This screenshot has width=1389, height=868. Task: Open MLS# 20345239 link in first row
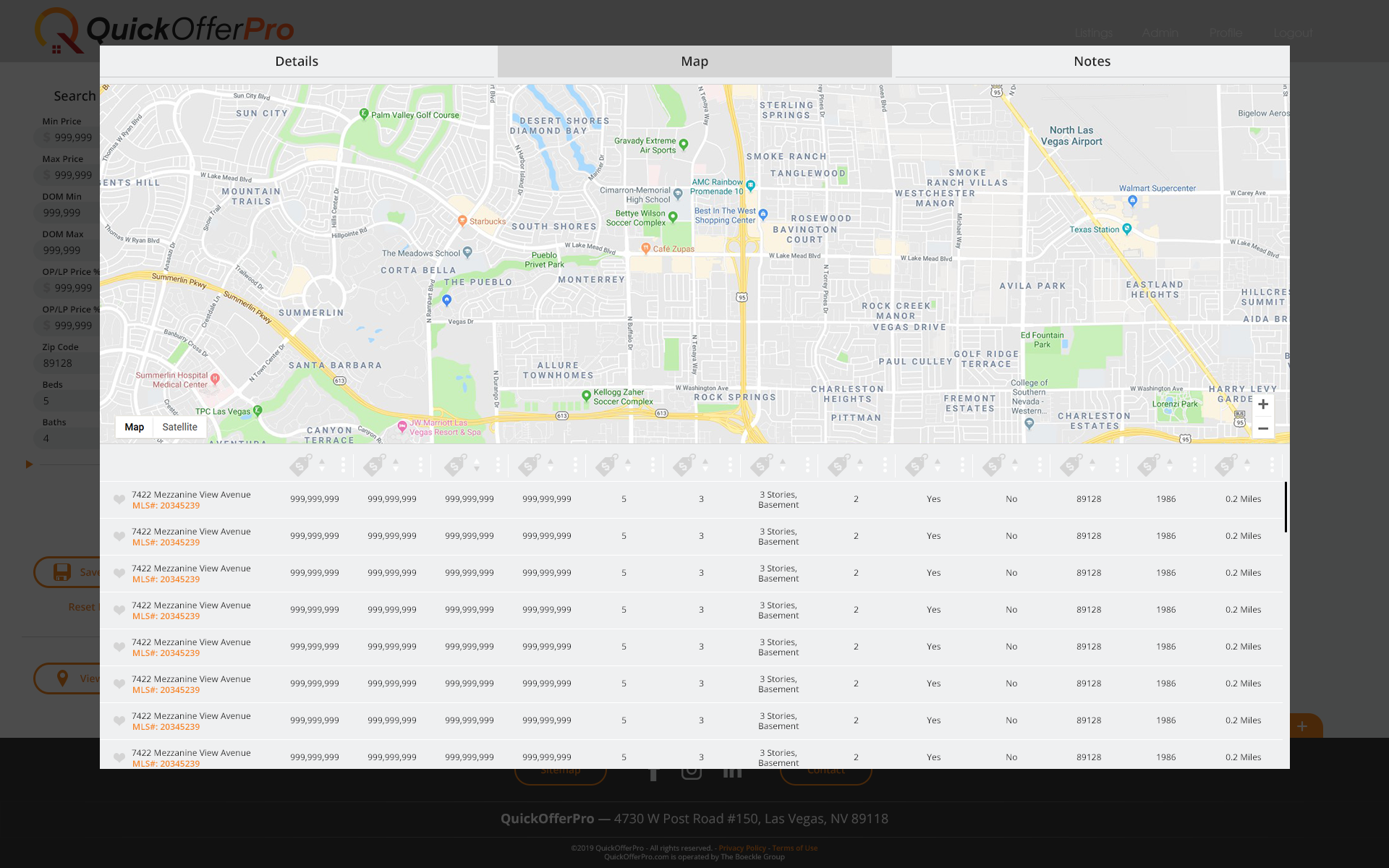pyautogui.click(x=166, y=506)
